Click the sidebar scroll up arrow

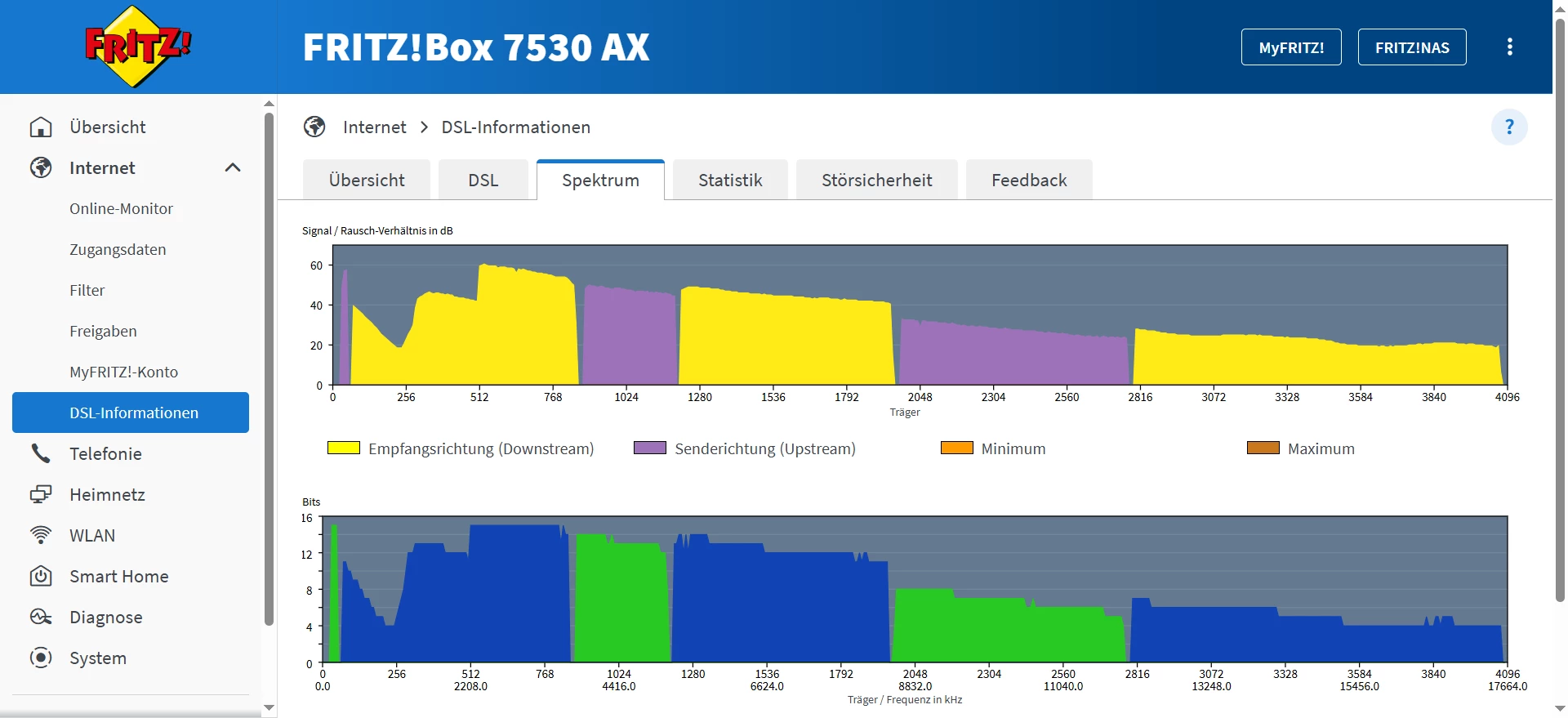(269, 104)
